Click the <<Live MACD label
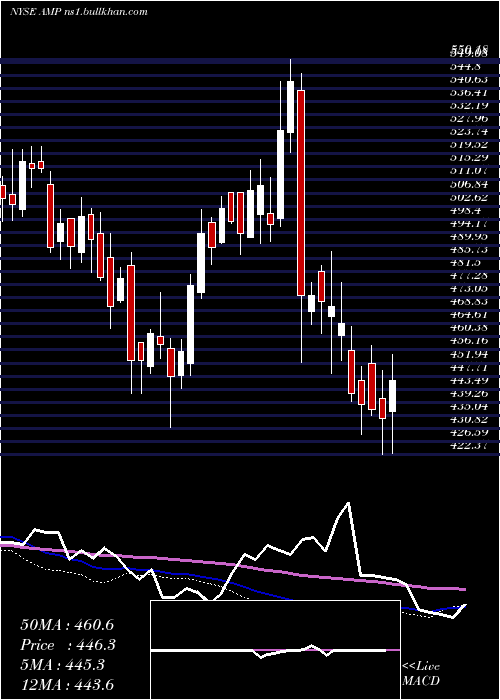Viewport: 500px width, 700px height. [x=421, y=673]
